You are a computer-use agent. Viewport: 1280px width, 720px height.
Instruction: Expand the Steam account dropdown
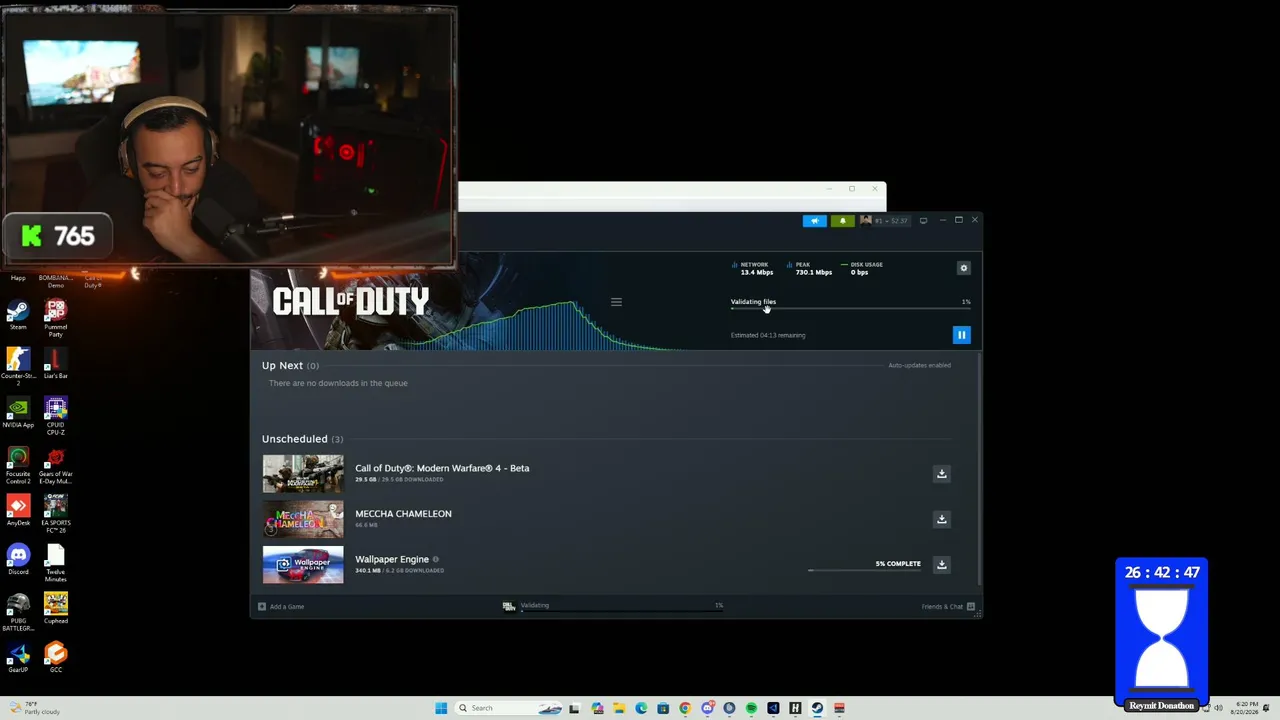(885, 221)
